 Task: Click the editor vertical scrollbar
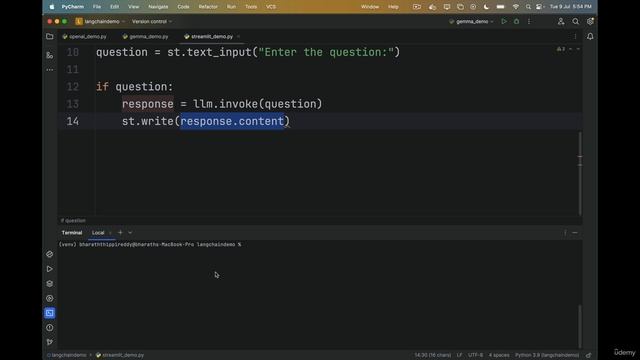pyautogui.click(x=580, y=173)
